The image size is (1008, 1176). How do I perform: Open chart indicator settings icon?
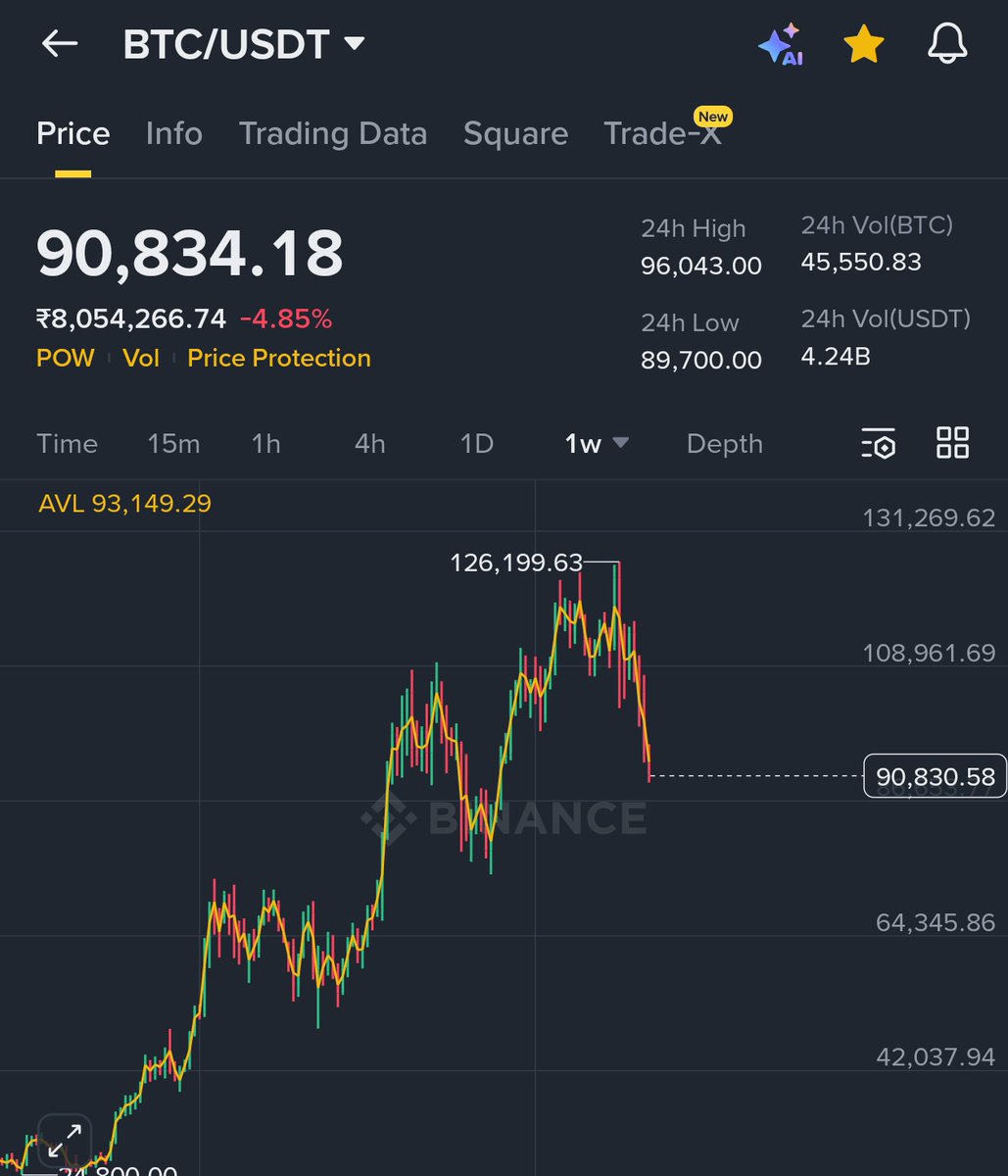(x=879, y=443)
